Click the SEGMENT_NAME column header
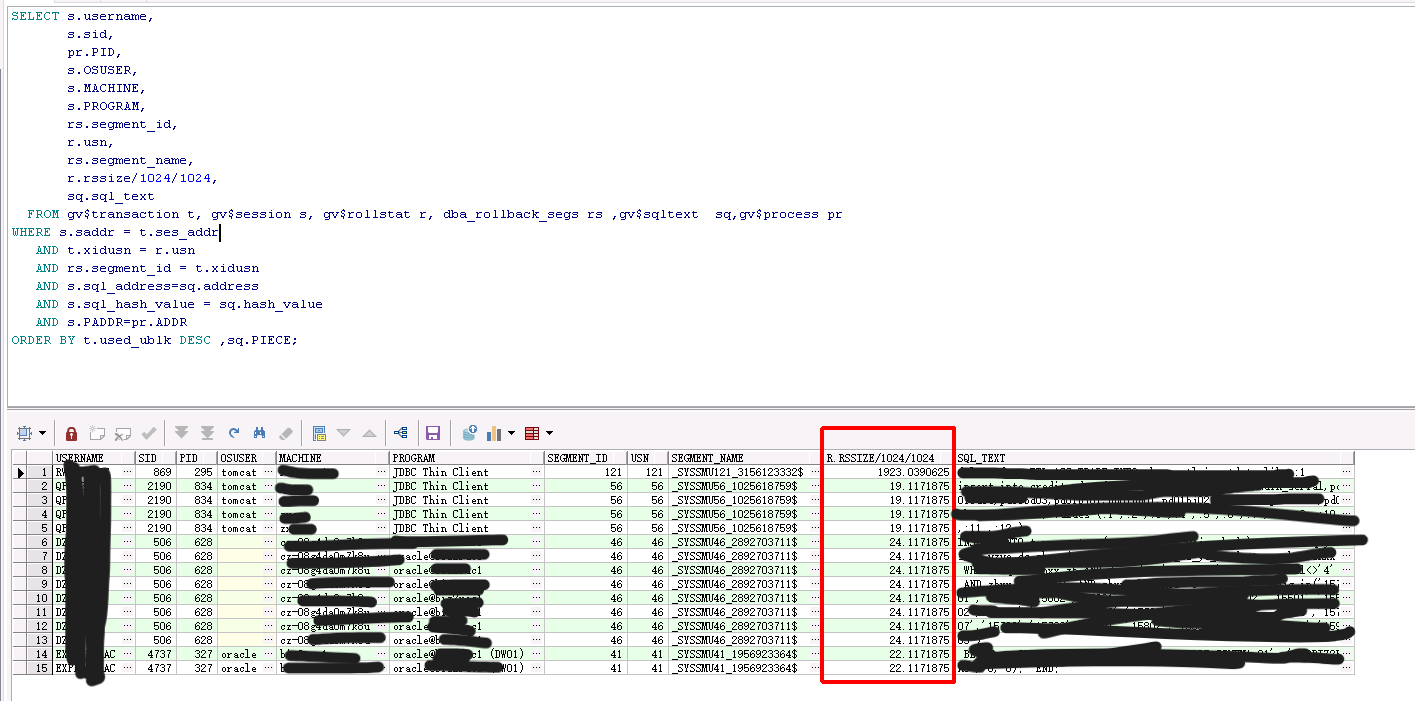 [x=744, y=458]
